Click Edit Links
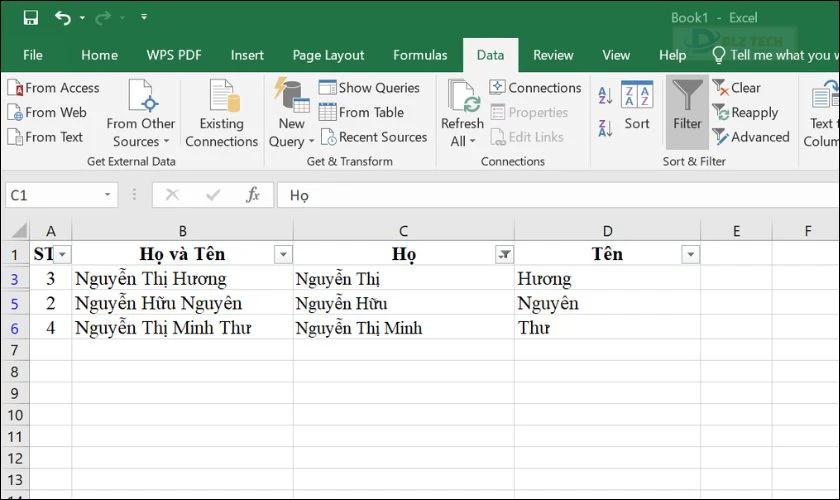Screen dimensions: 840x500 tap(527, 137)
